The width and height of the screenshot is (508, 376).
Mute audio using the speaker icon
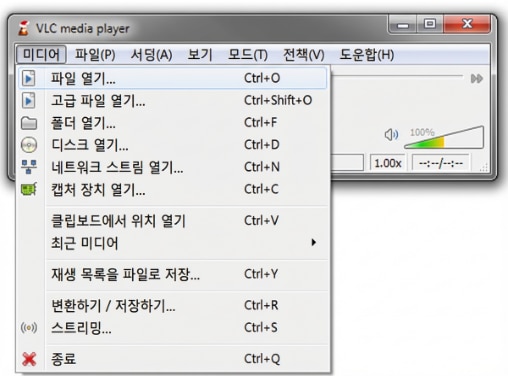click(x=391, y=135)
